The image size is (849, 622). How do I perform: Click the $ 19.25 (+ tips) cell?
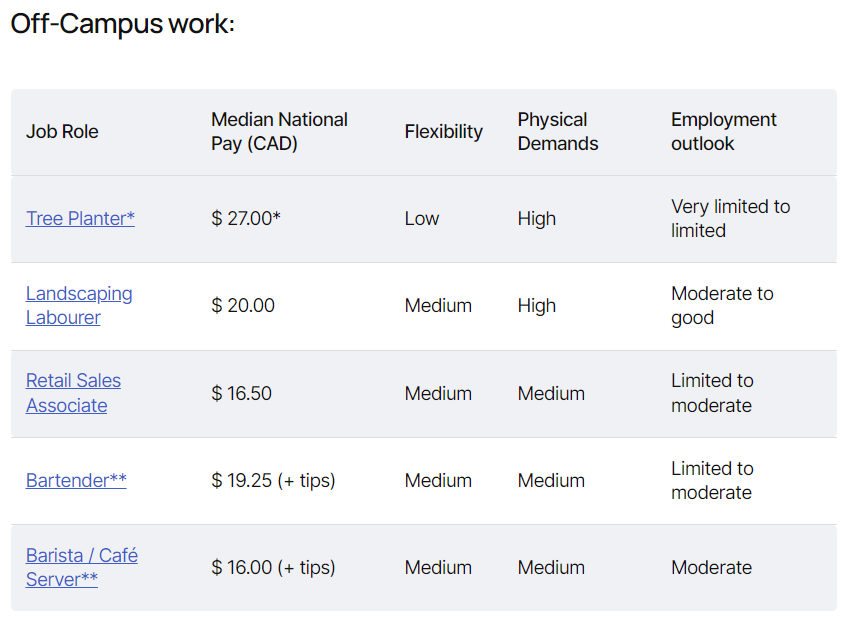[273, 480]
